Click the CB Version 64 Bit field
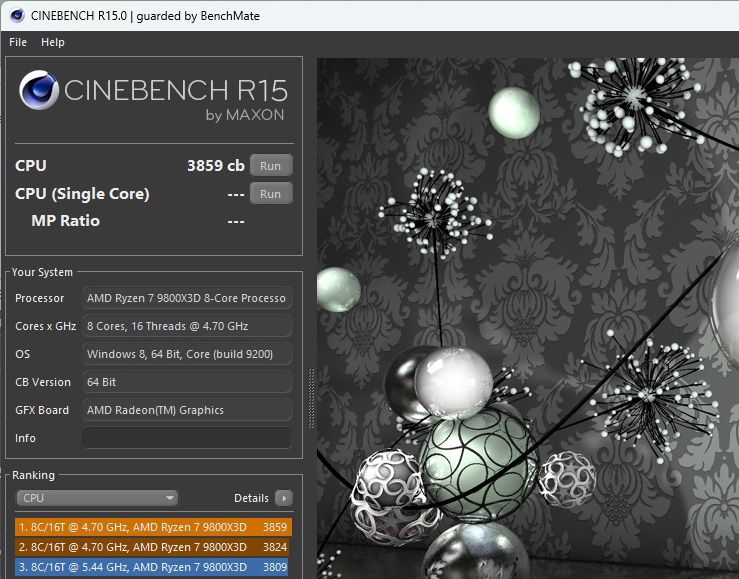Viewport: 739px width, 579px height. pos(187,382)
